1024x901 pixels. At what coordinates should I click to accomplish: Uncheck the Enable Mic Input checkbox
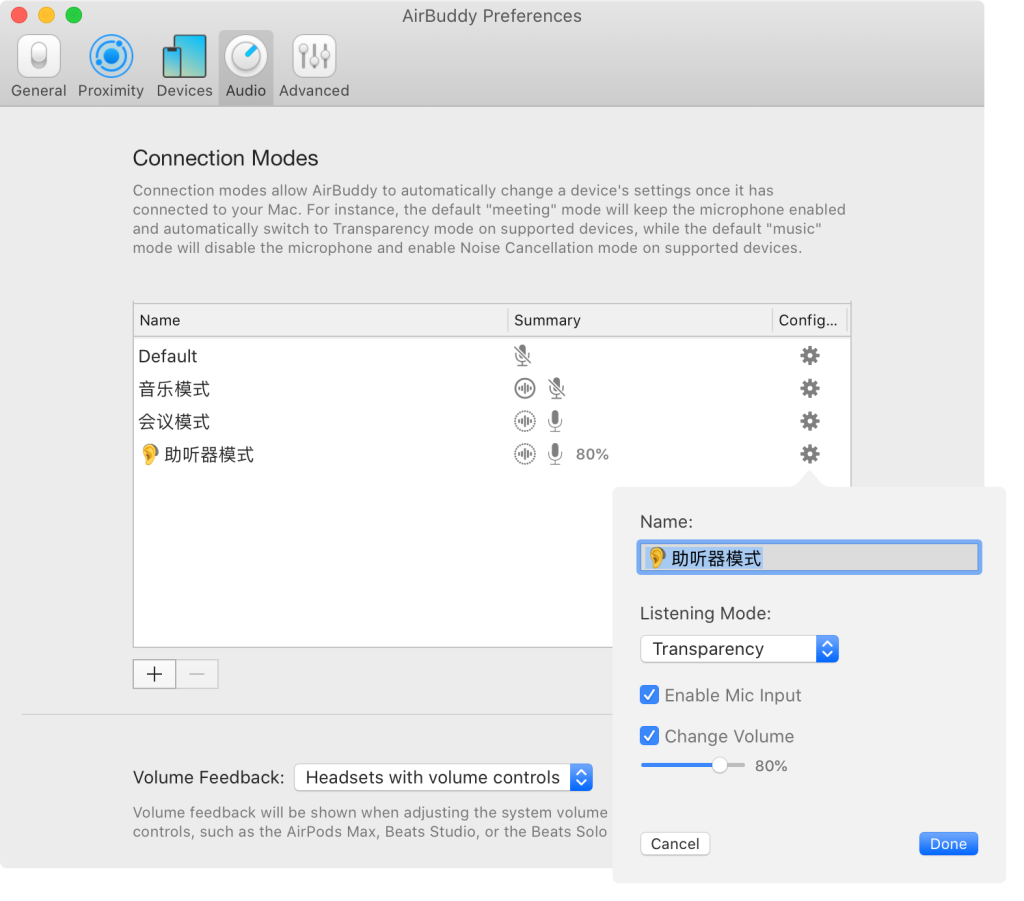(x=650, y=695)
